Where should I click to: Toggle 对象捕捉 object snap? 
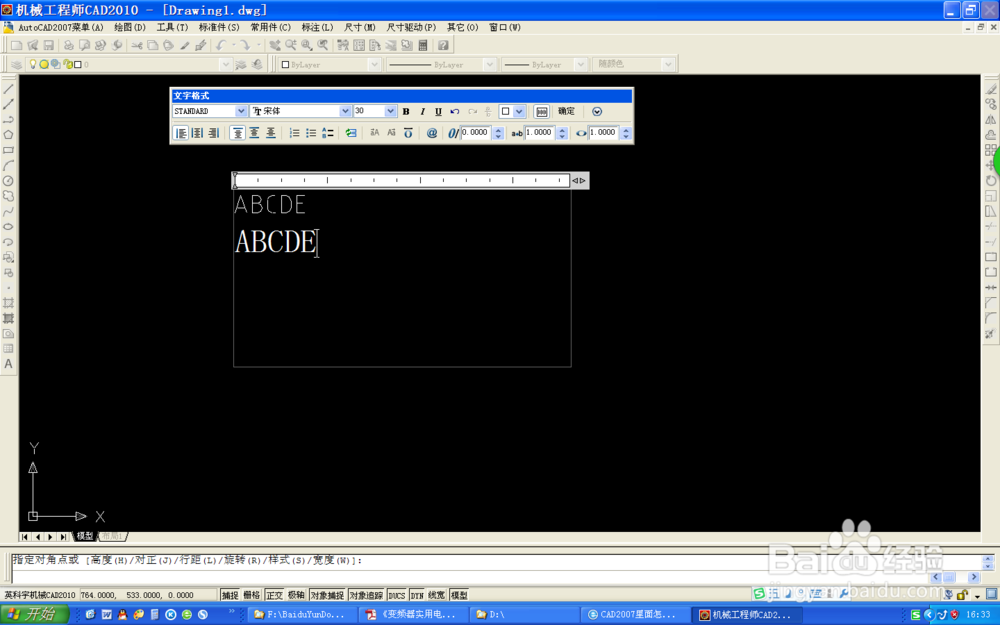click(327, 595)
